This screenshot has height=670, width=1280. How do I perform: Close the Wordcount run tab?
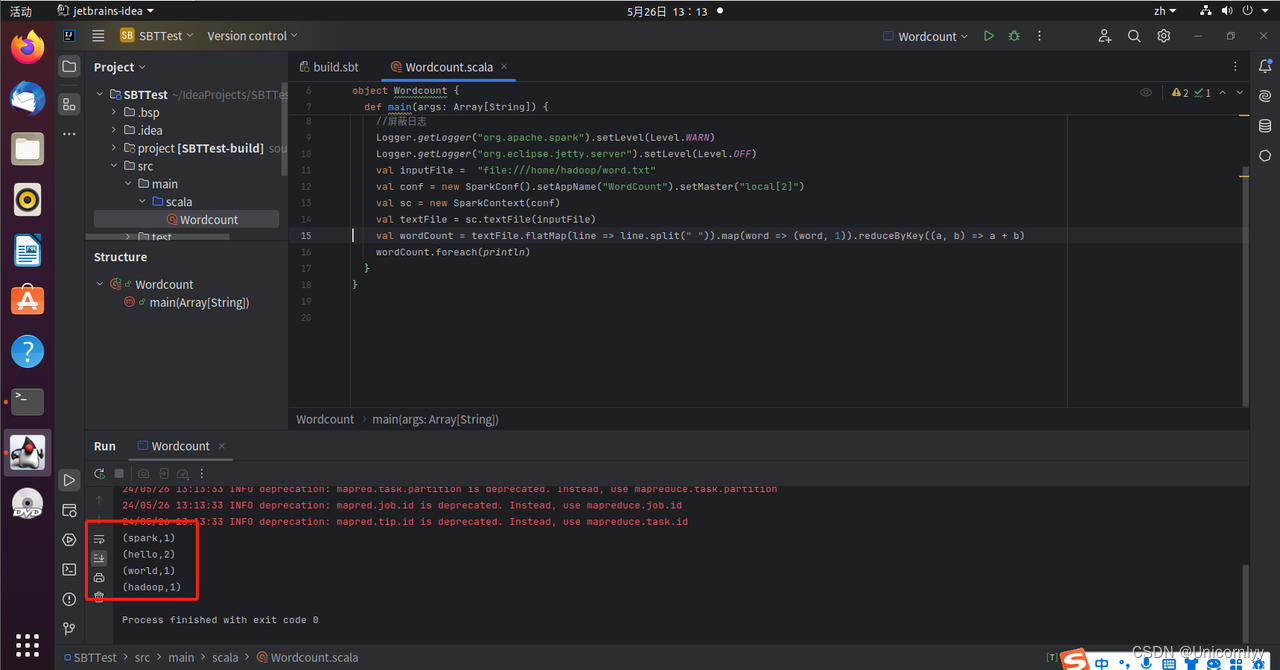[222, 446]
